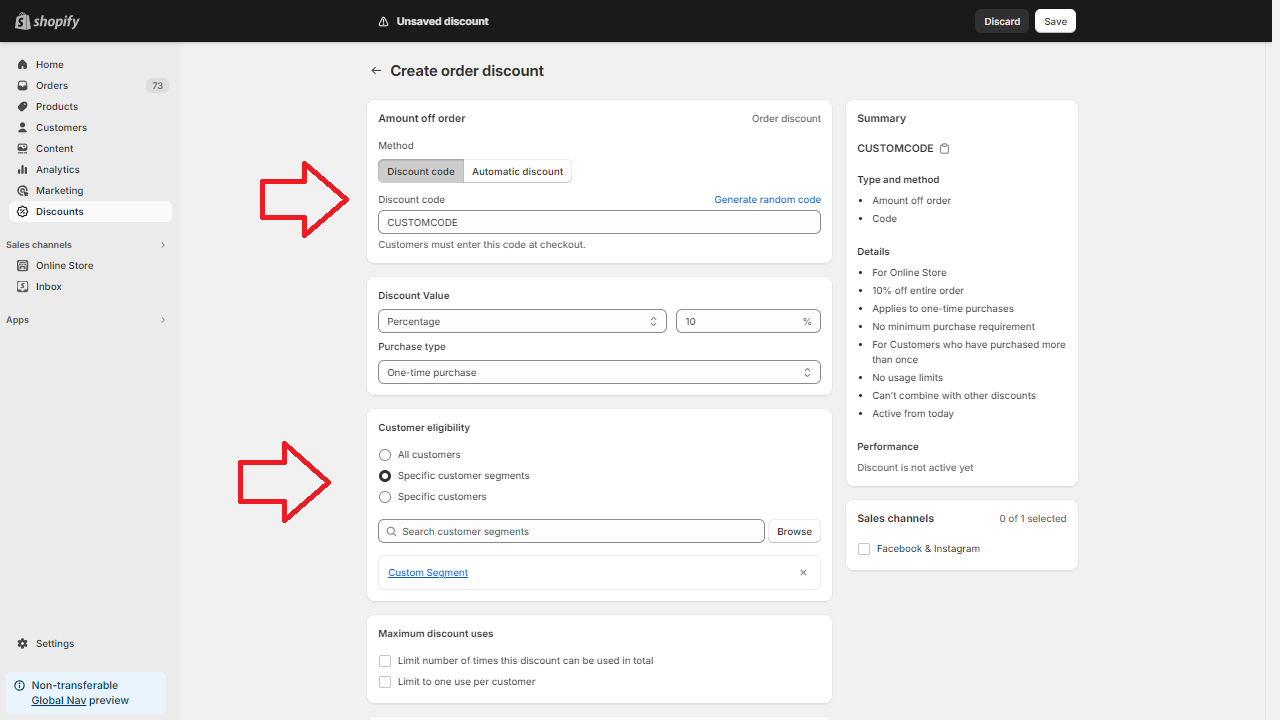Click the Search customer segments field
This screenshot has height=720, width=1280.
(x=571, y=532)
